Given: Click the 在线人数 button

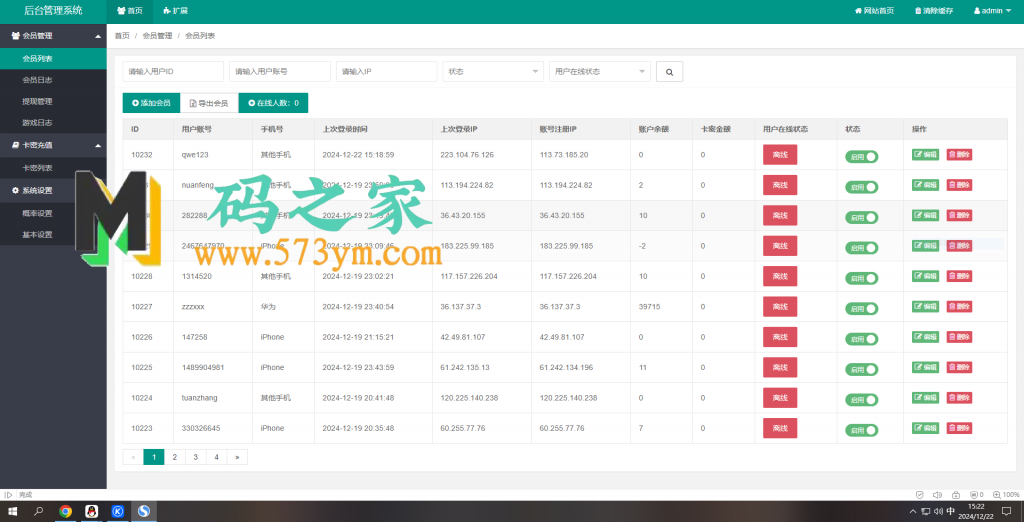Looking at the screenshot, I should tap(273, 103).
